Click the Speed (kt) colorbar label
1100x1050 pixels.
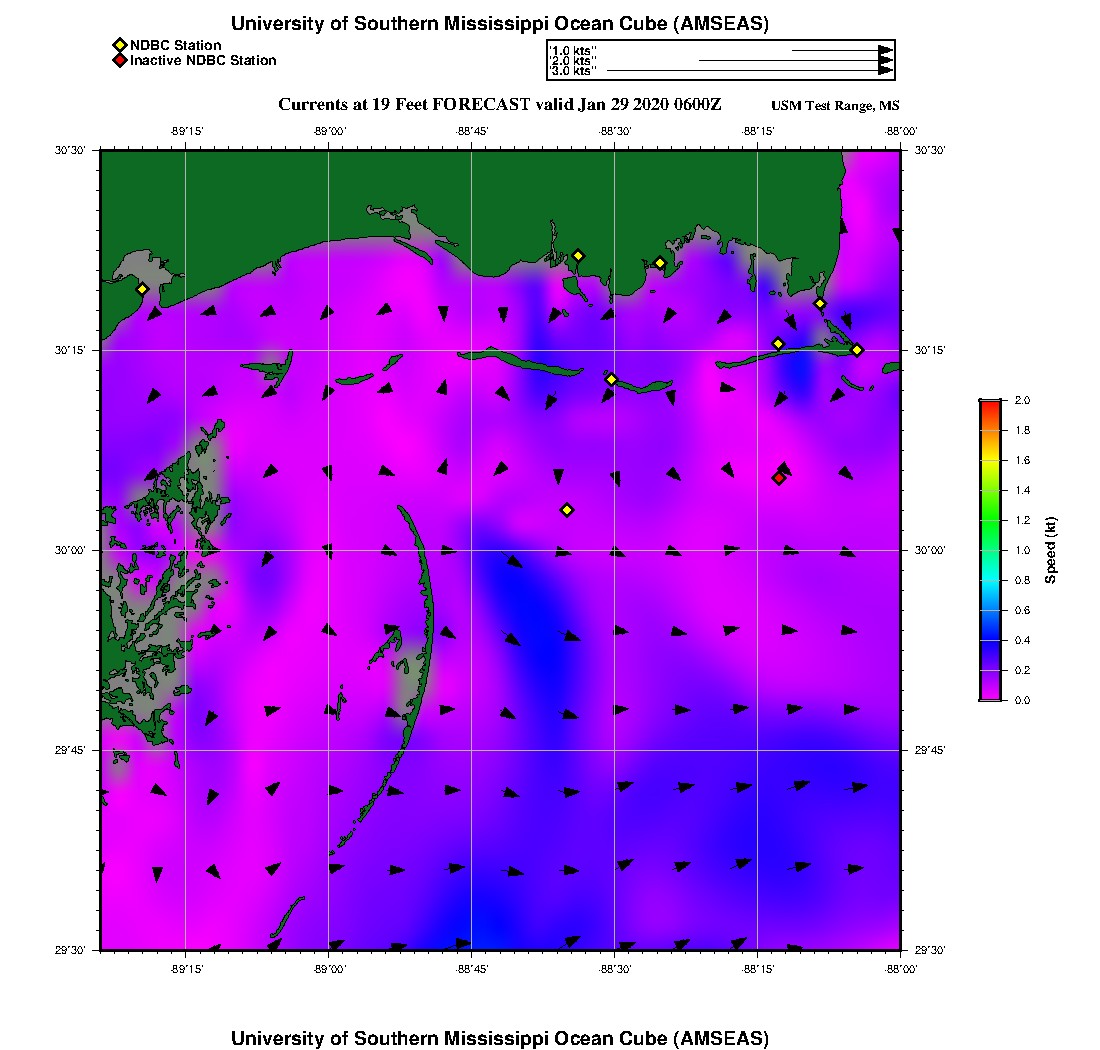(x=1050, y=550)
